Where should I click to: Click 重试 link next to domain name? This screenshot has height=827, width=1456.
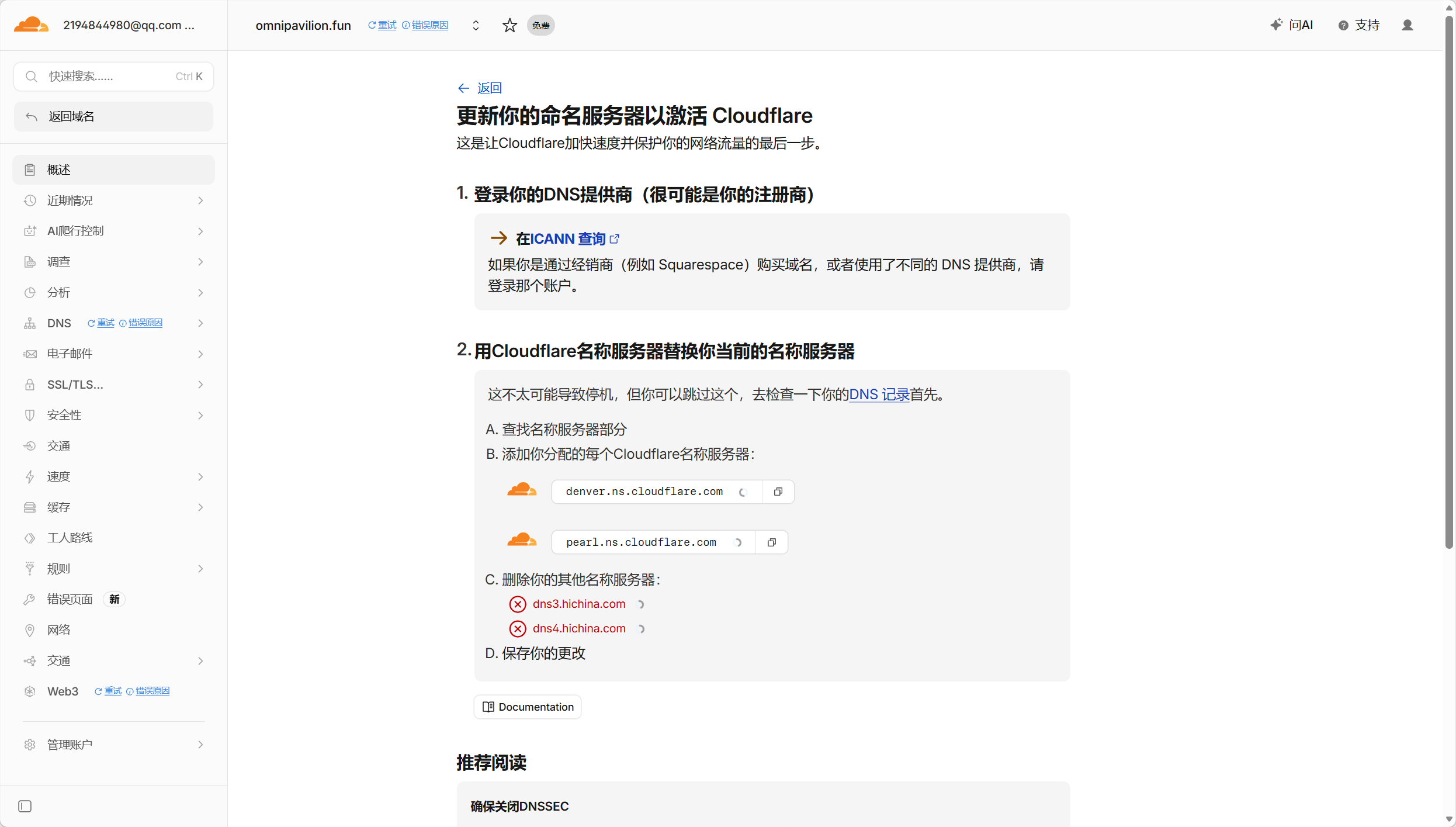(382, 25)
